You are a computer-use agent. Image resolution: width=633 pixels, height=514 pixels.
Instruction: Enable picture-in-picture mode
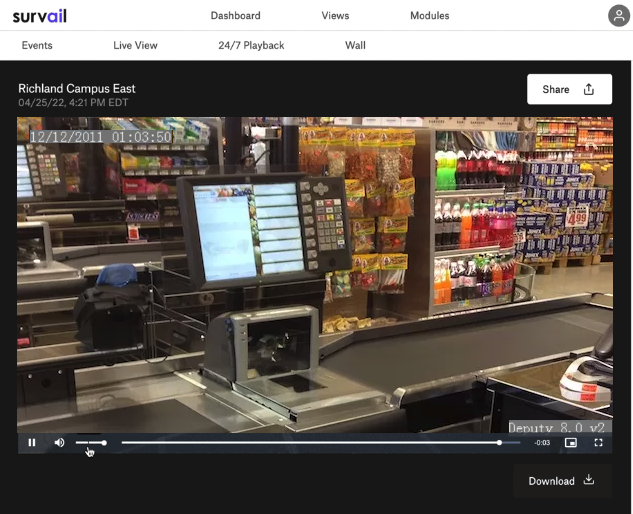[x=571, y=442]
